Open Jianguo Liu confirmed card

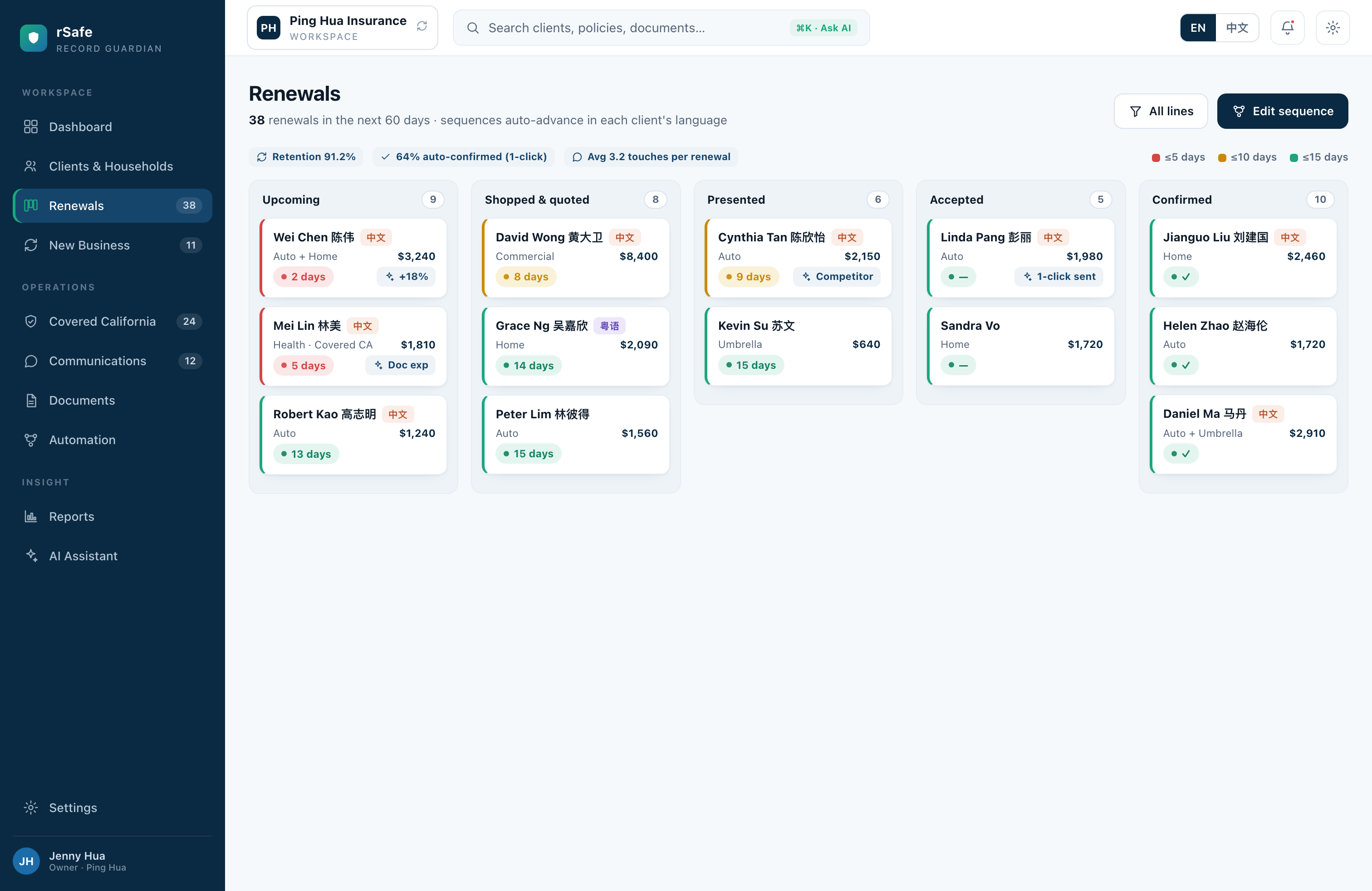tap(1244, 258)
